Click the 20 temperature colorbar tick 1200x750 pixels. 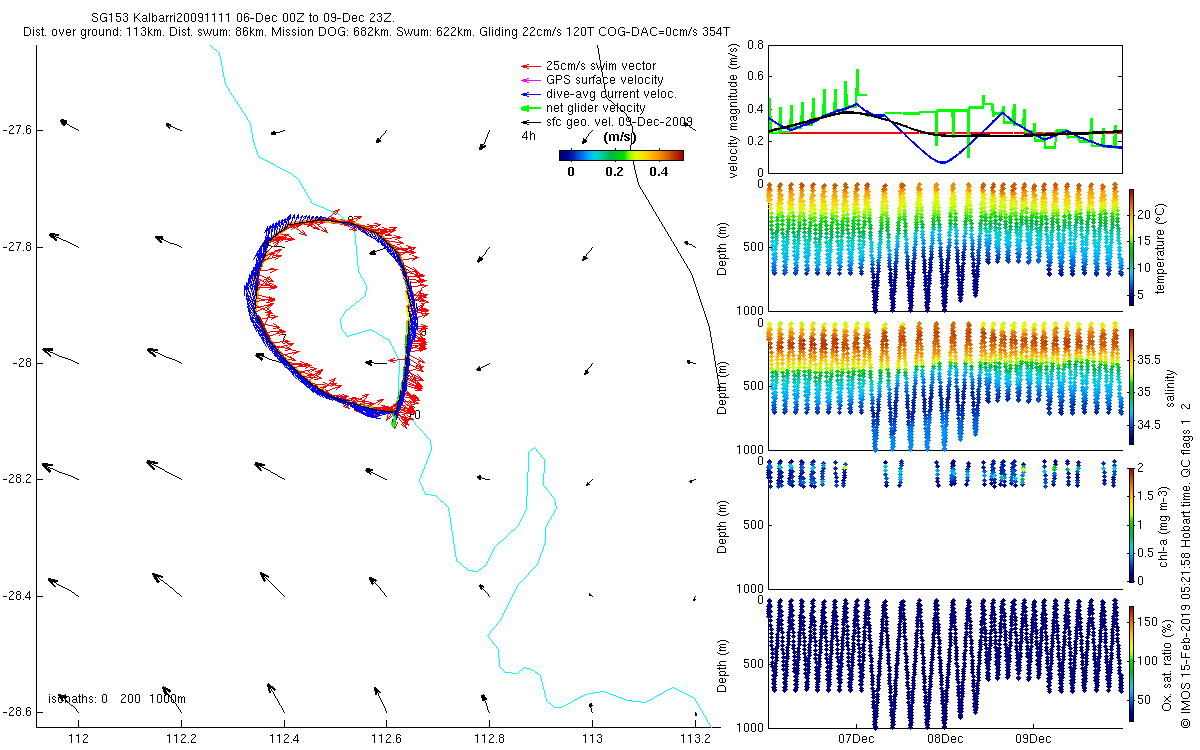pyautogui.click(x=1146, y=214)
